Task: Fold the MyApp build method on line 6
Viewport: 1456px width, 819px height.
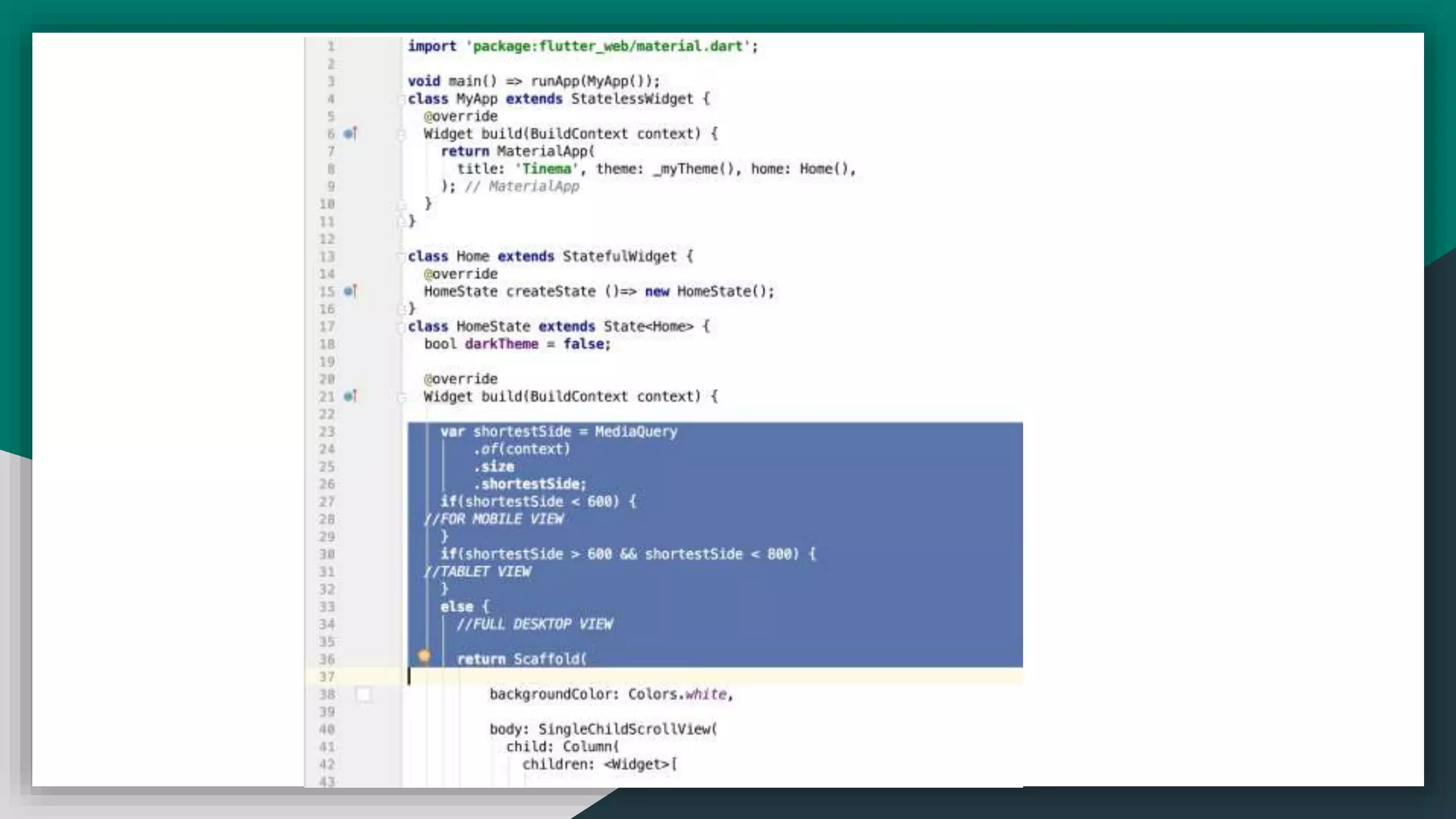Action: coord(401,134)
